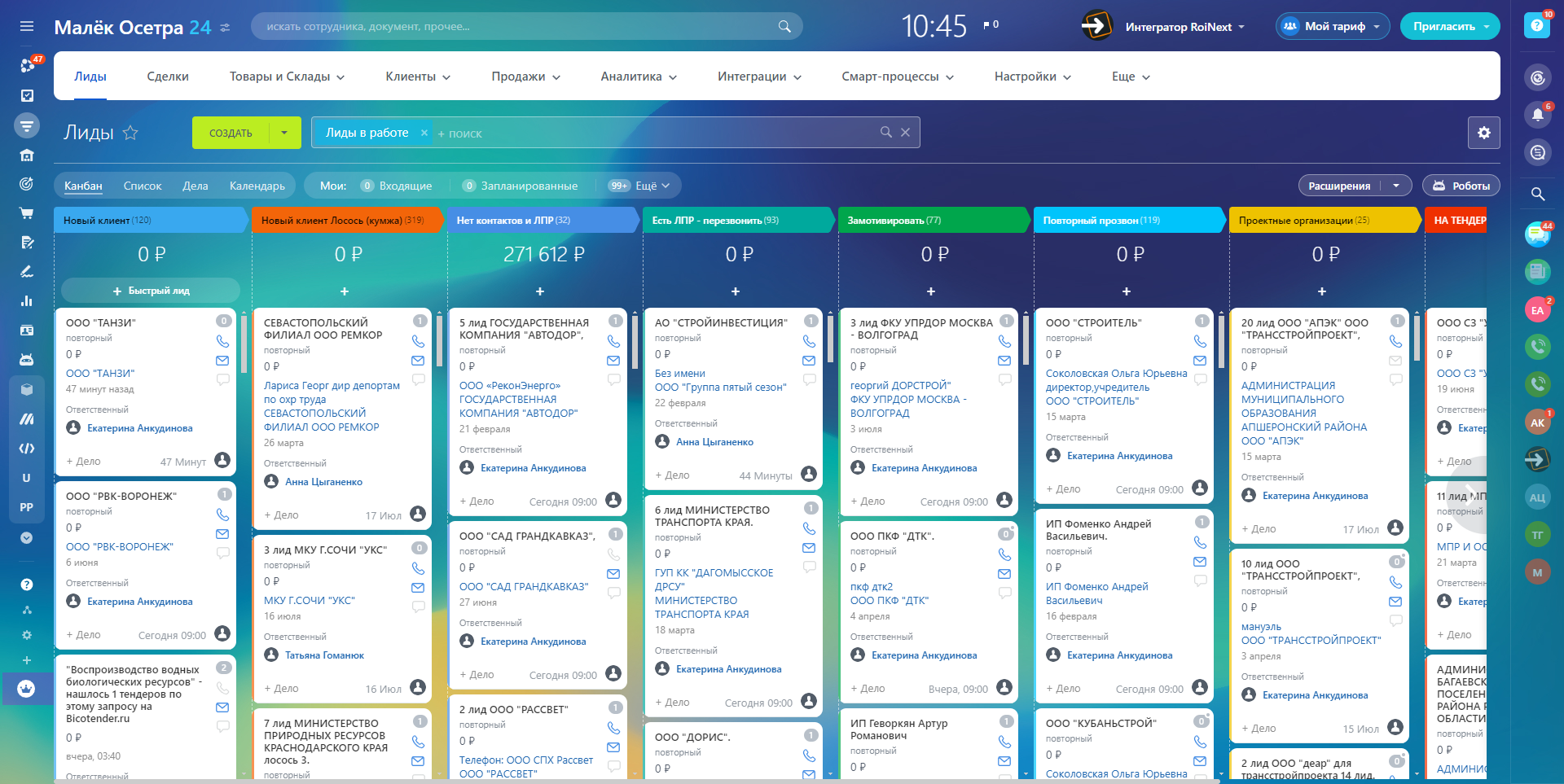
Task: Open the Мой тариф button
Action: (1333, 26)
